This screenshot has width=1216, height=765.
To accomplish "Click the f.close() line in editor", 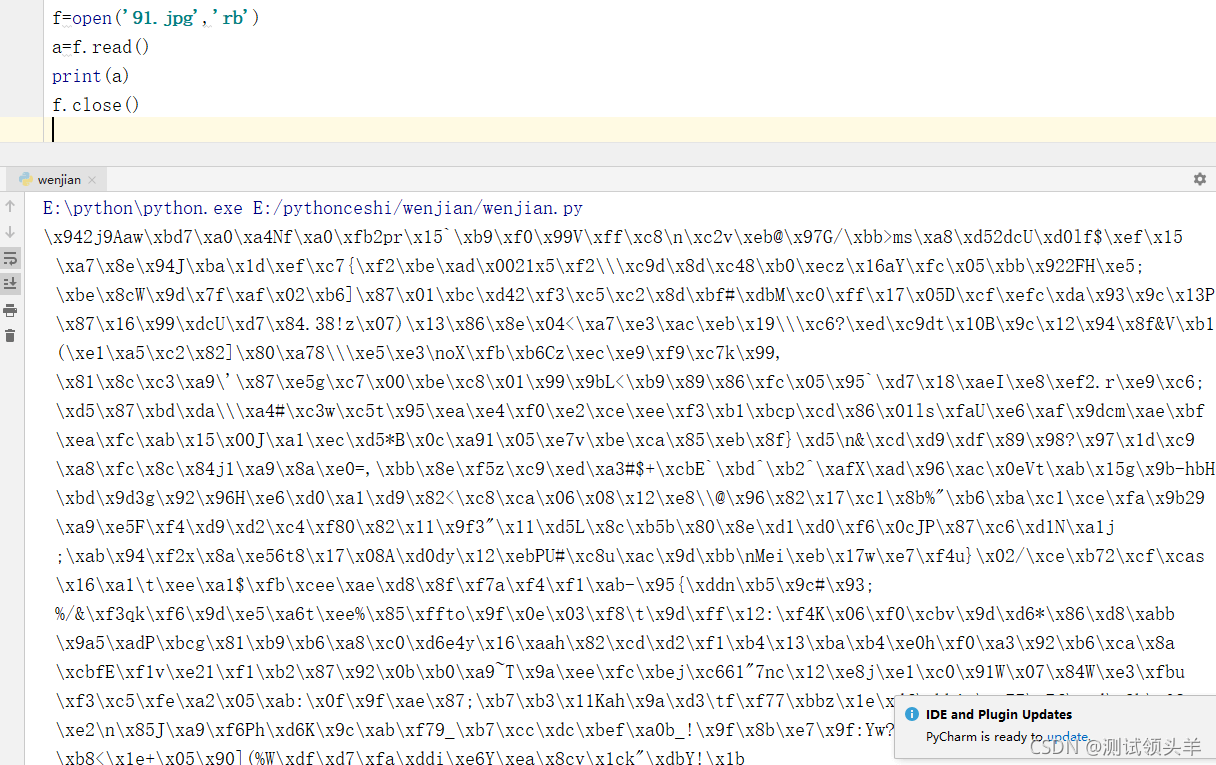I will click(x=96, y=105).
